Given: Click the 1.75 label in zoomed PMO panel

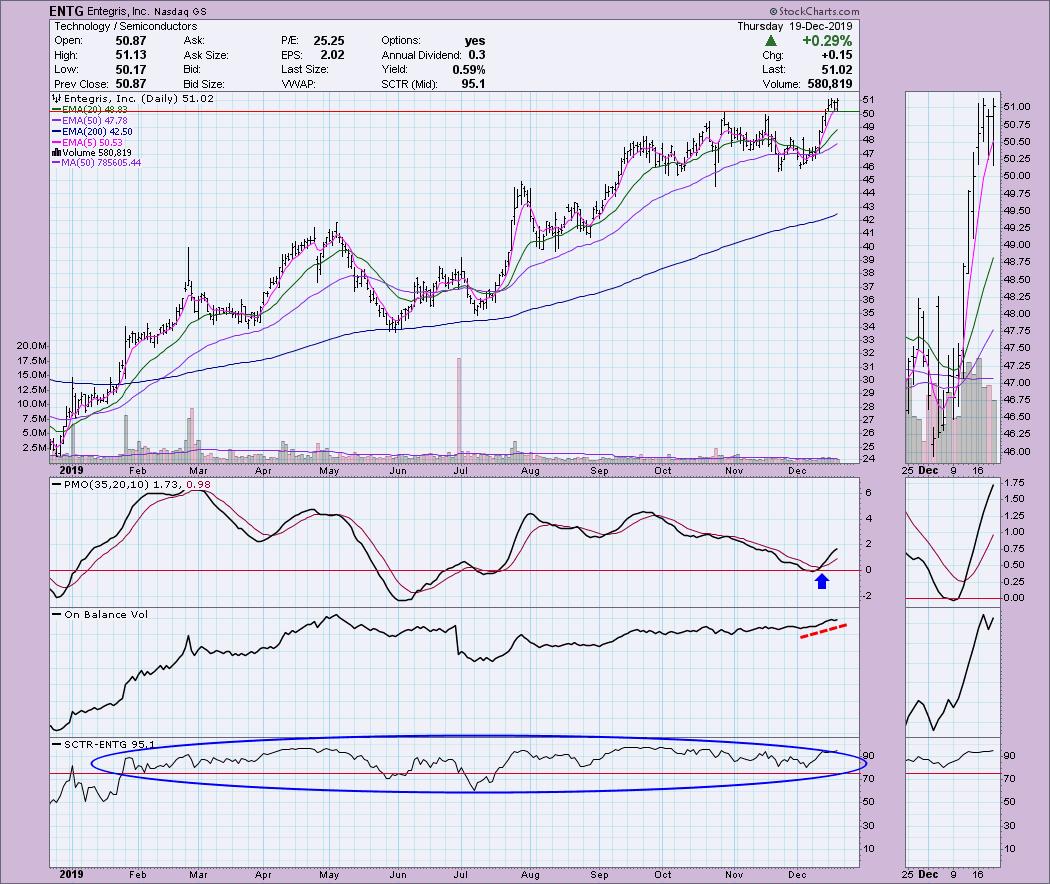Looking at the screenshot, I should (1015, 482).
